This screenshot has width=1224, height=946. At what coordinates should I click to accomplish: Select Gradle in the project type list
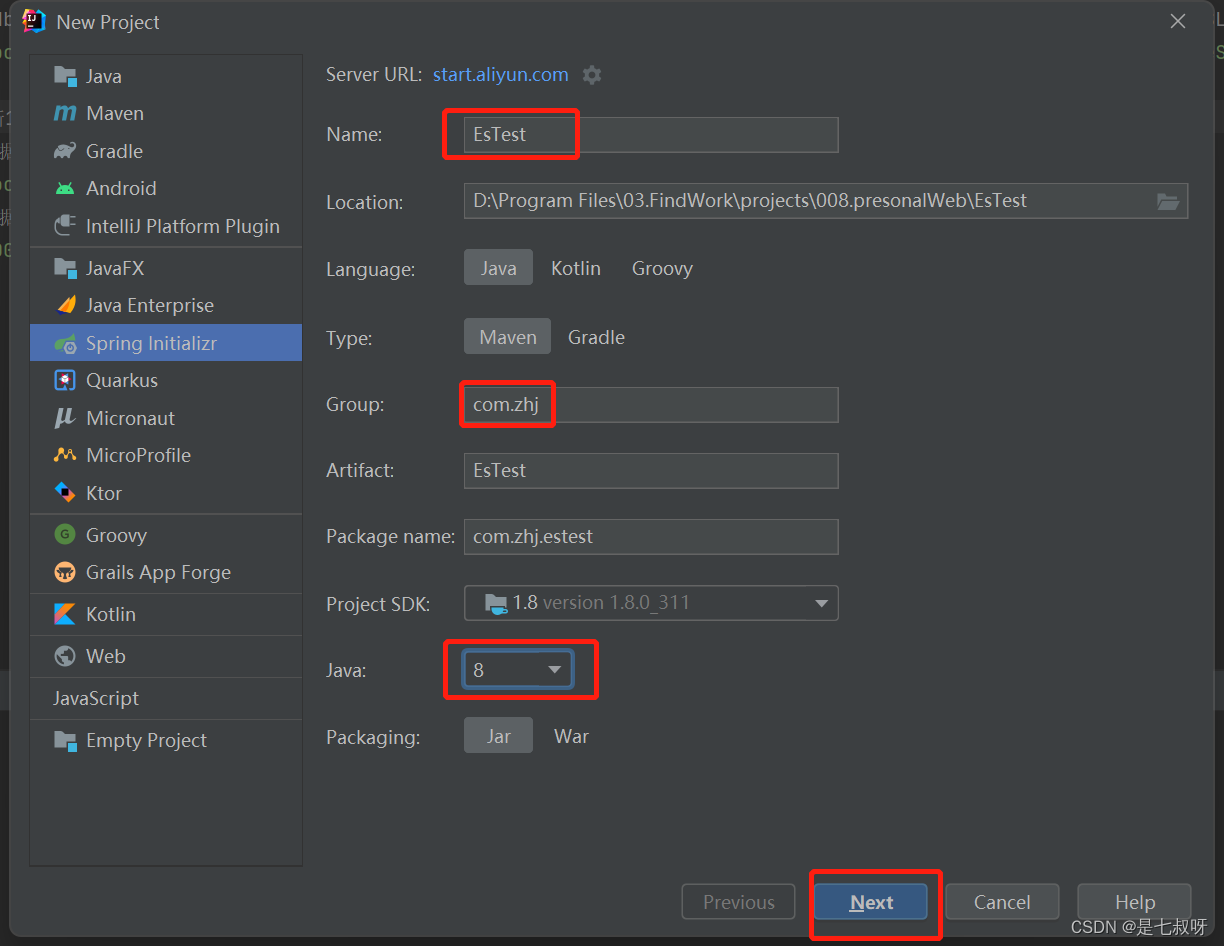coord(166,151)
